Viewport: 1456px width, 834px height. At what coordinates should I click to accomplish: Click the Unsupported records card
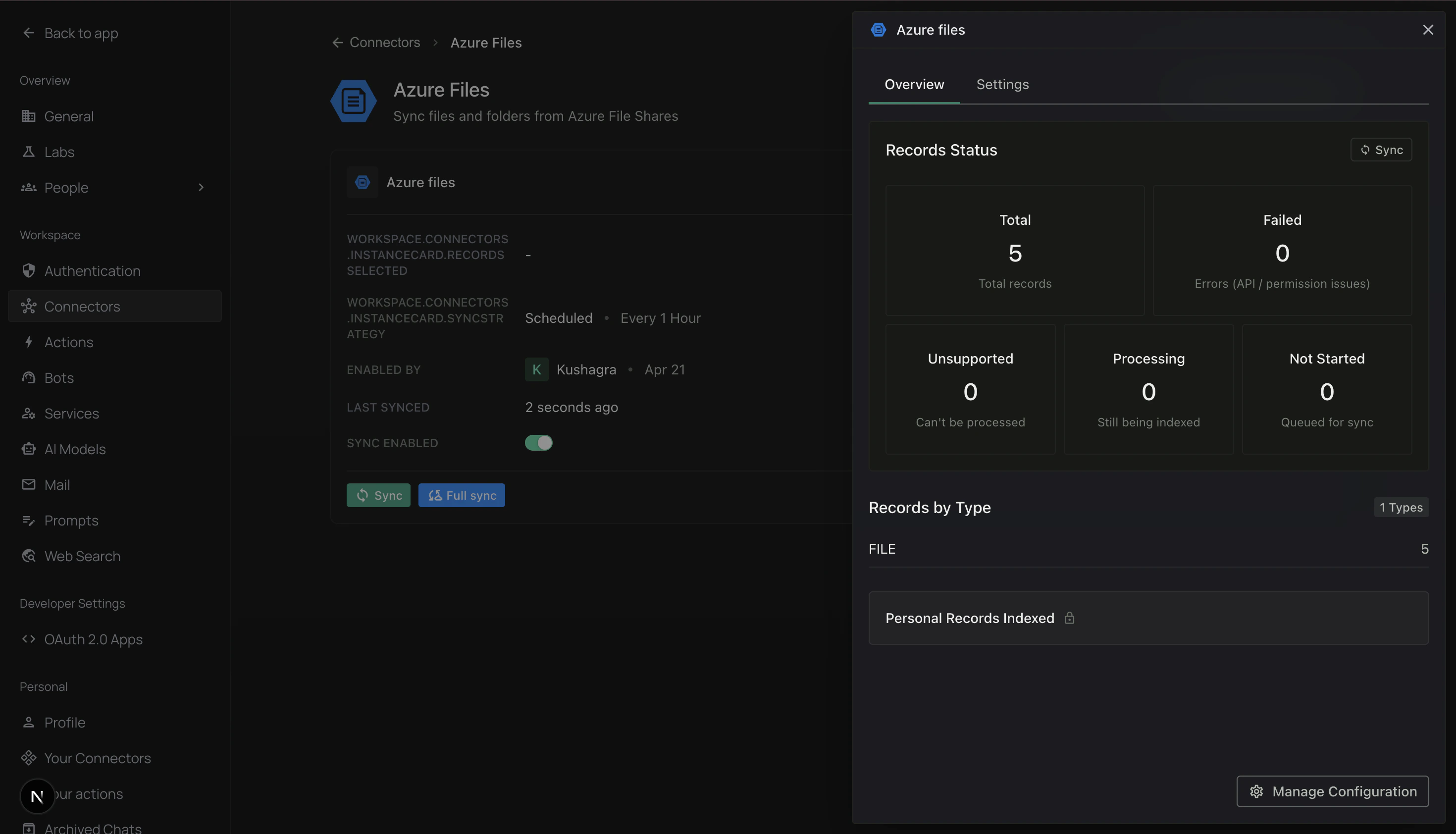[x=970, y=389]
